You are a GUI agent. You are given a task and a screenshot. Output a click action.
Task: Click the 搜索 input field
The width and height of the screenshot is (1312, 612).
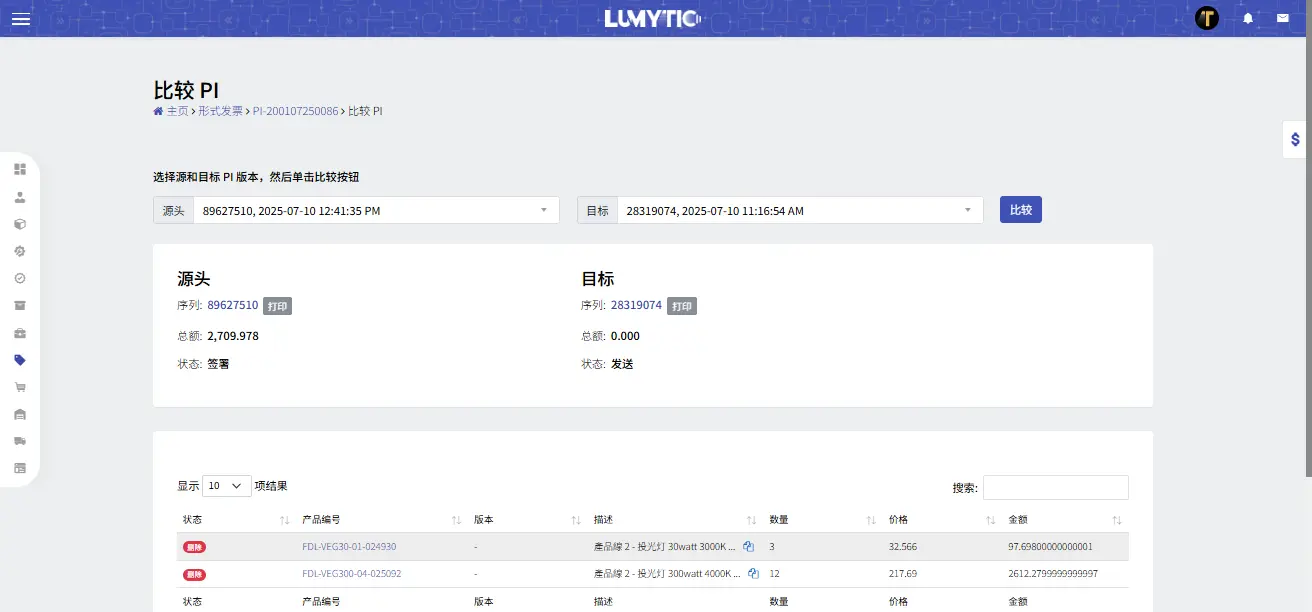click(x=1055, y=487)
